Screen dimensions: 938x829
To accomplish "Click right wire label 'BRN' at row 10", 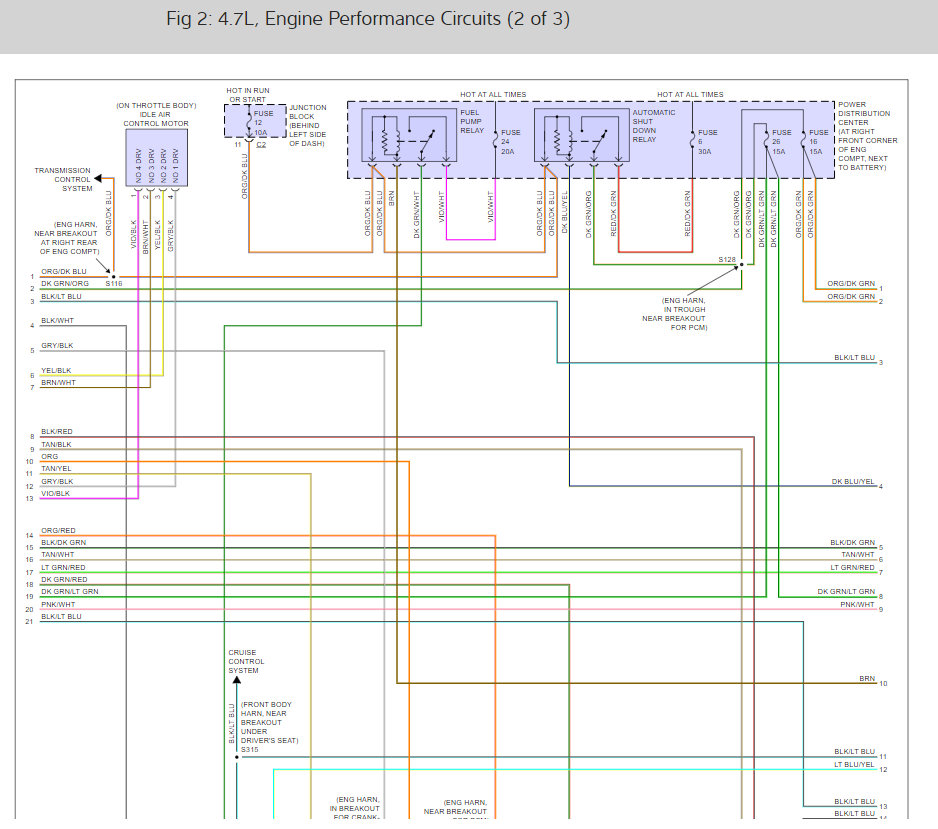I will click(867, 679).
